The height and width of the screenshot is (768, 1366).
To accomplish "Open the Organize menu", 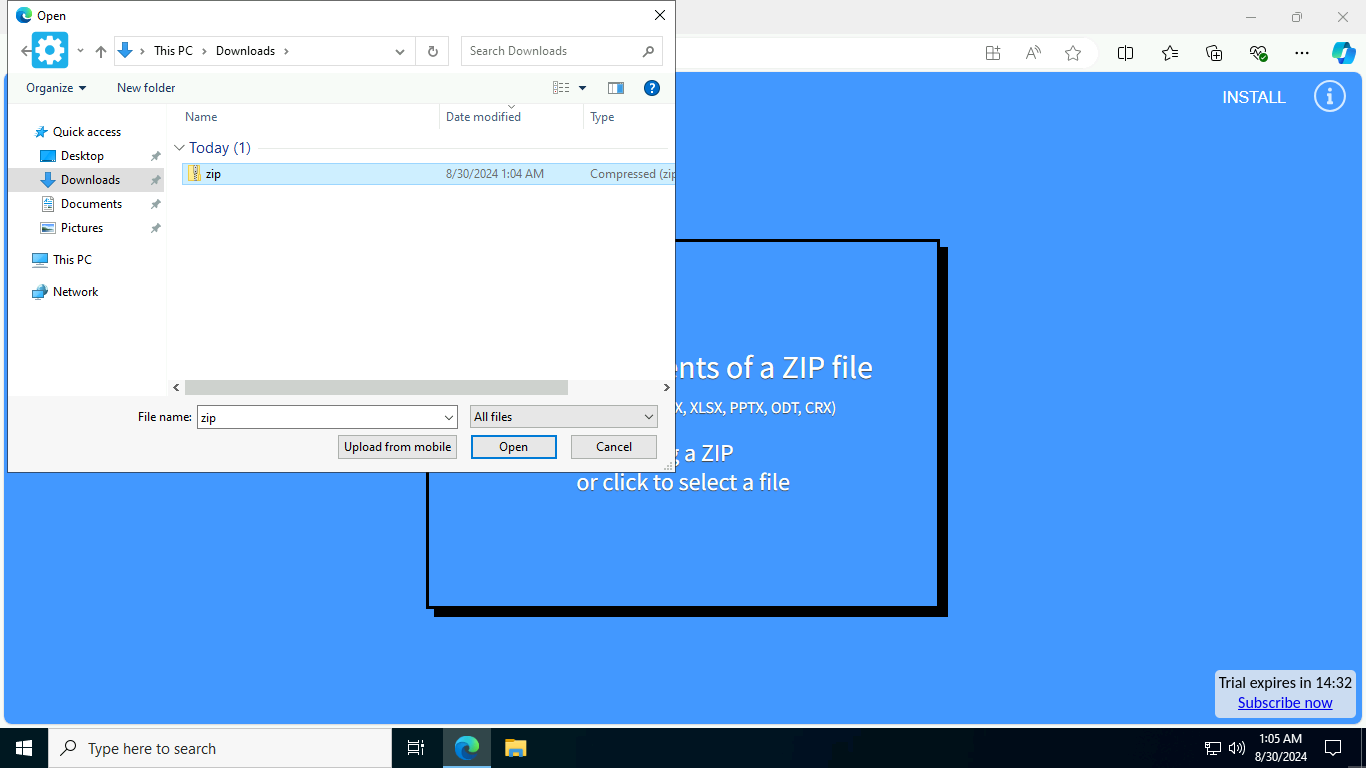I will point(54,88).
